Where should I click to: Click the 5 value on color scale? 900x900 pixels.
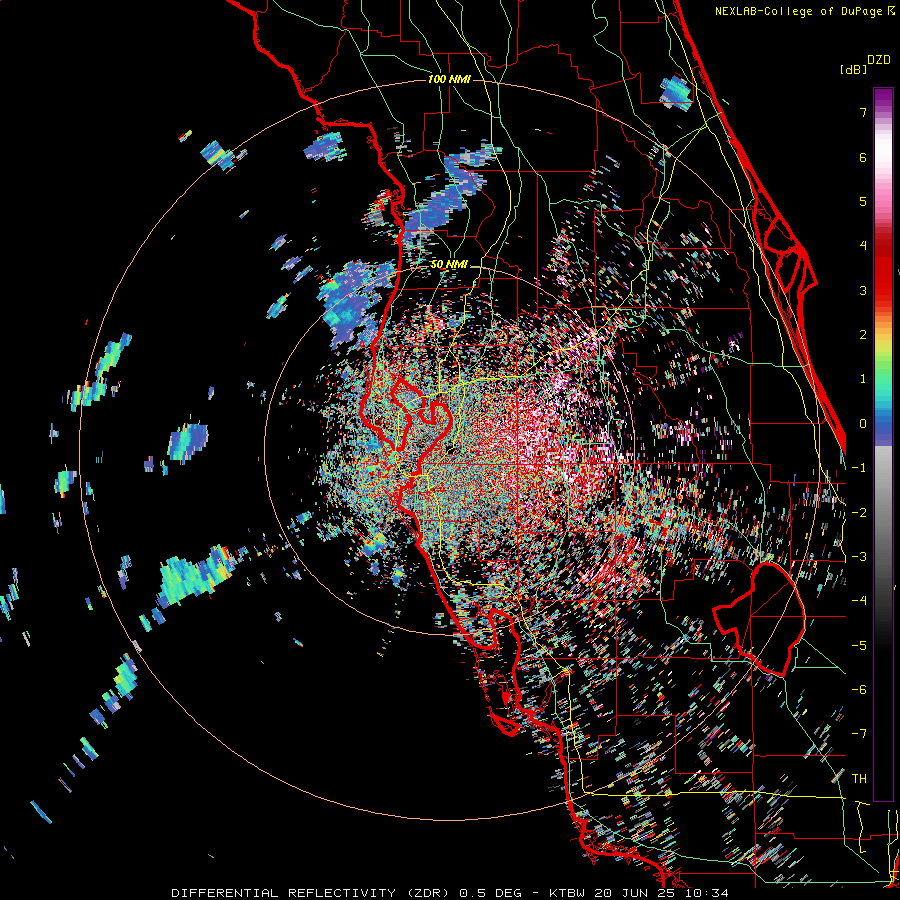[863, 201]
